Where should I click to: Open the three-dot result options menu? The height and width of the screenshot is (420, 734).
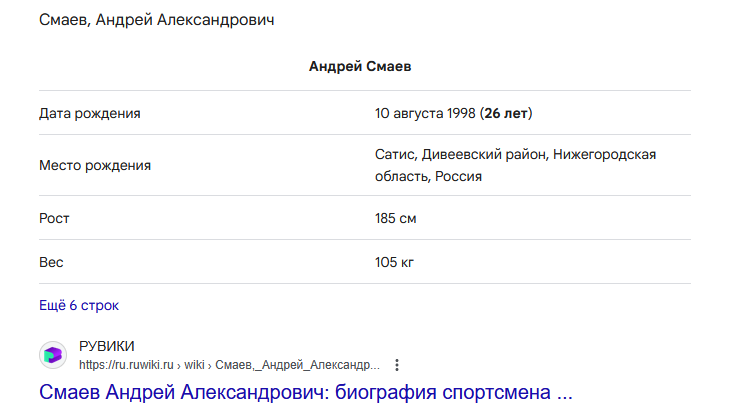click(x=397, y=365)
